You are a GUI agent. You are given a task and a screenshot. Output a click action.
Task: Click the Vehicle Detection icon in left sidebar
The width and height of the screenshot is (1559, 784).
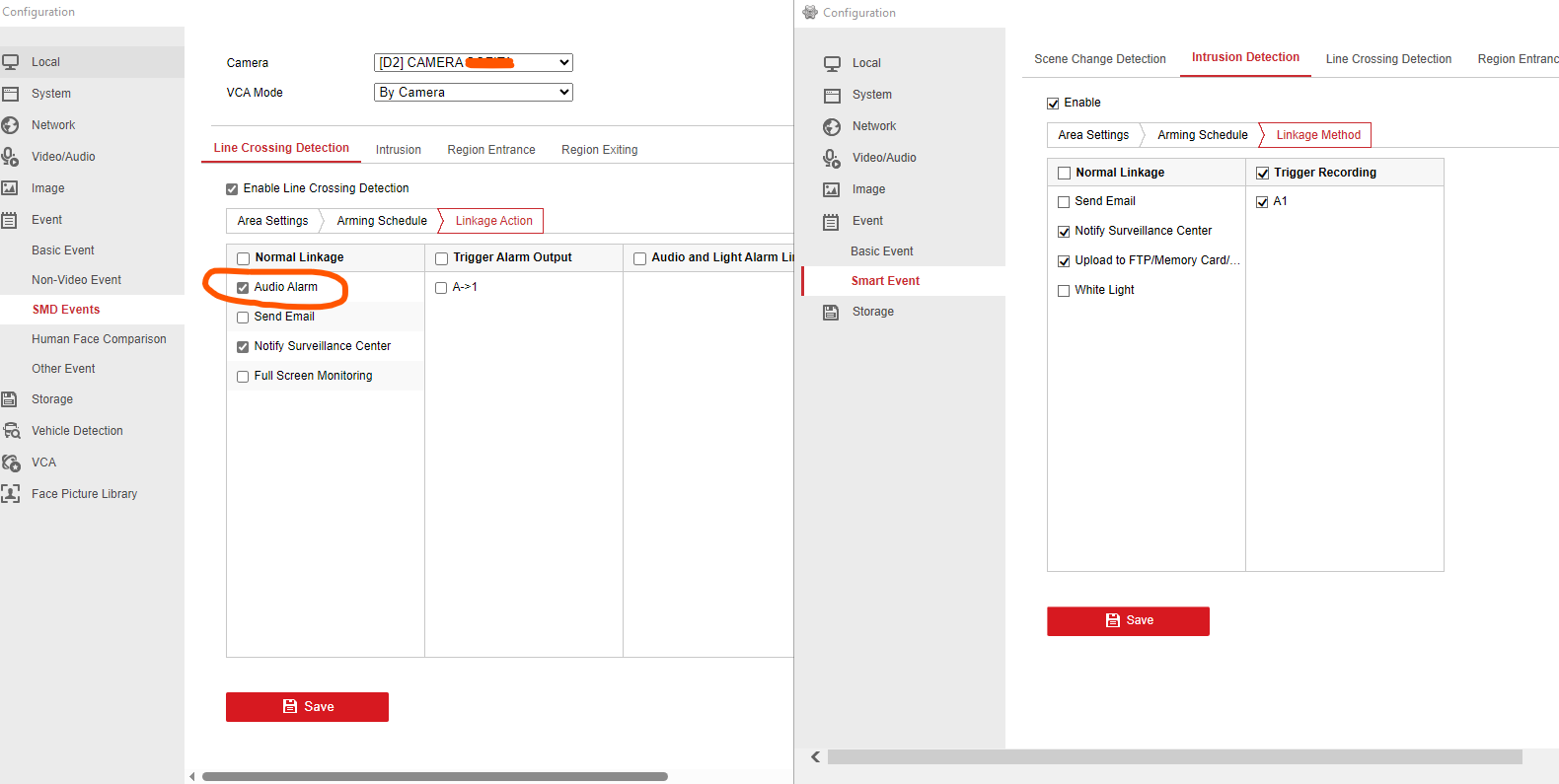pyautogui.click(x=11, y=431)
